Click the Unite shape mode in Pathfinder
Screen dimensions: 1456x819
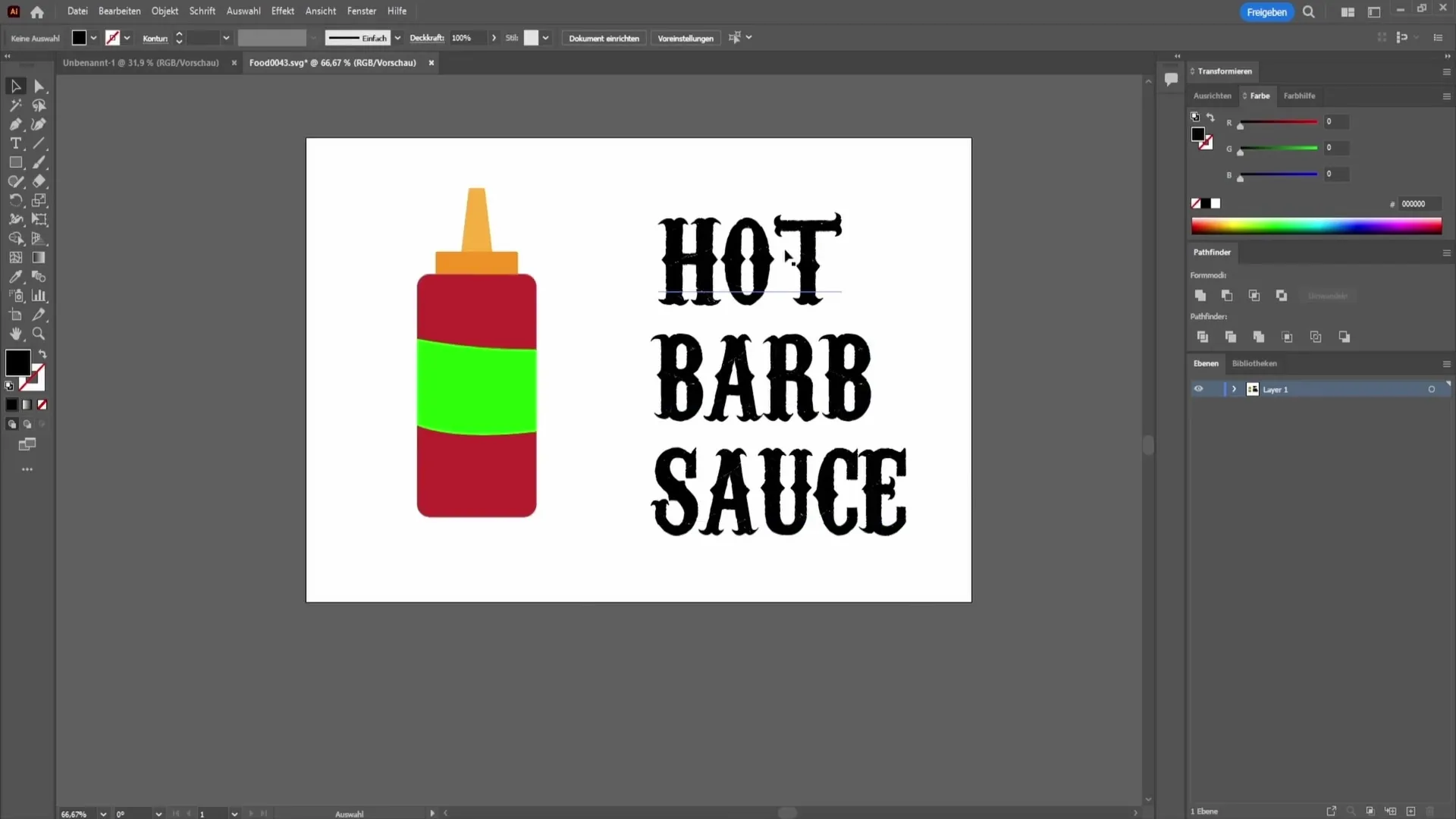(x=1200, y=296)
